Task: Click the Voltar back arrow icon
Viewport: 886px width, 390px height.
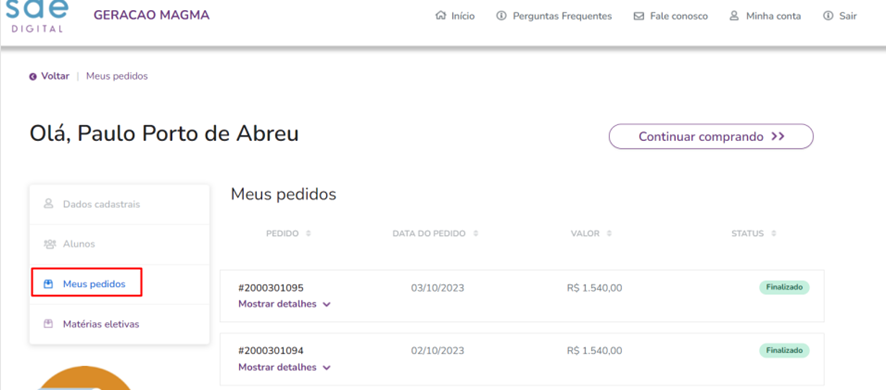Action: pos(33,76)
